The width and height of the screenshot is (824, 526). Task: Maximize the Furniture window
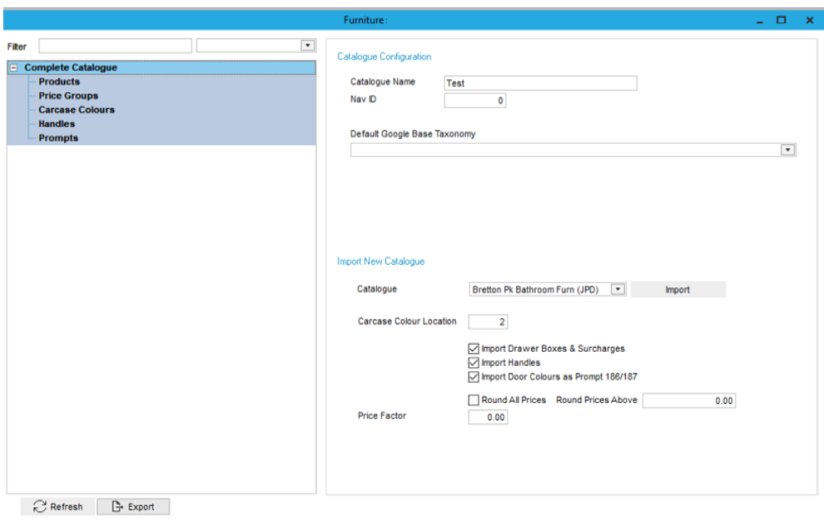click(x=781, y=20)
